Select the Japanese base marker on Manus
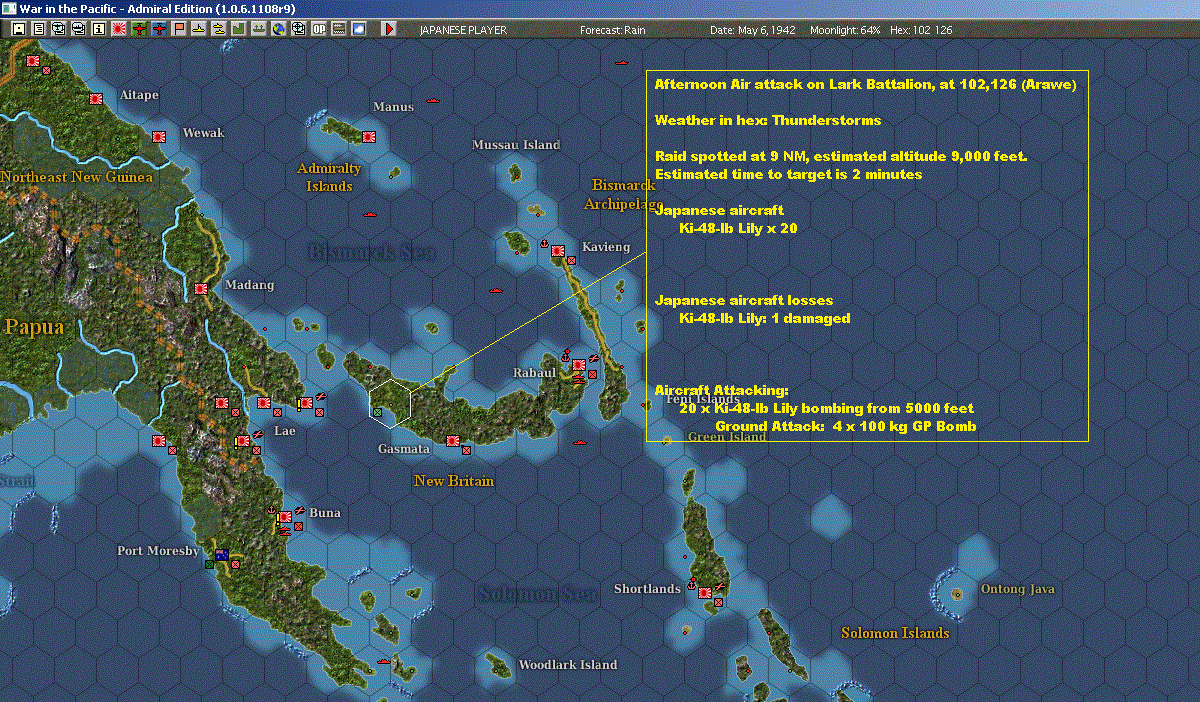Image resolution: width=1200 pixels, height=702 pixels. 369,136
